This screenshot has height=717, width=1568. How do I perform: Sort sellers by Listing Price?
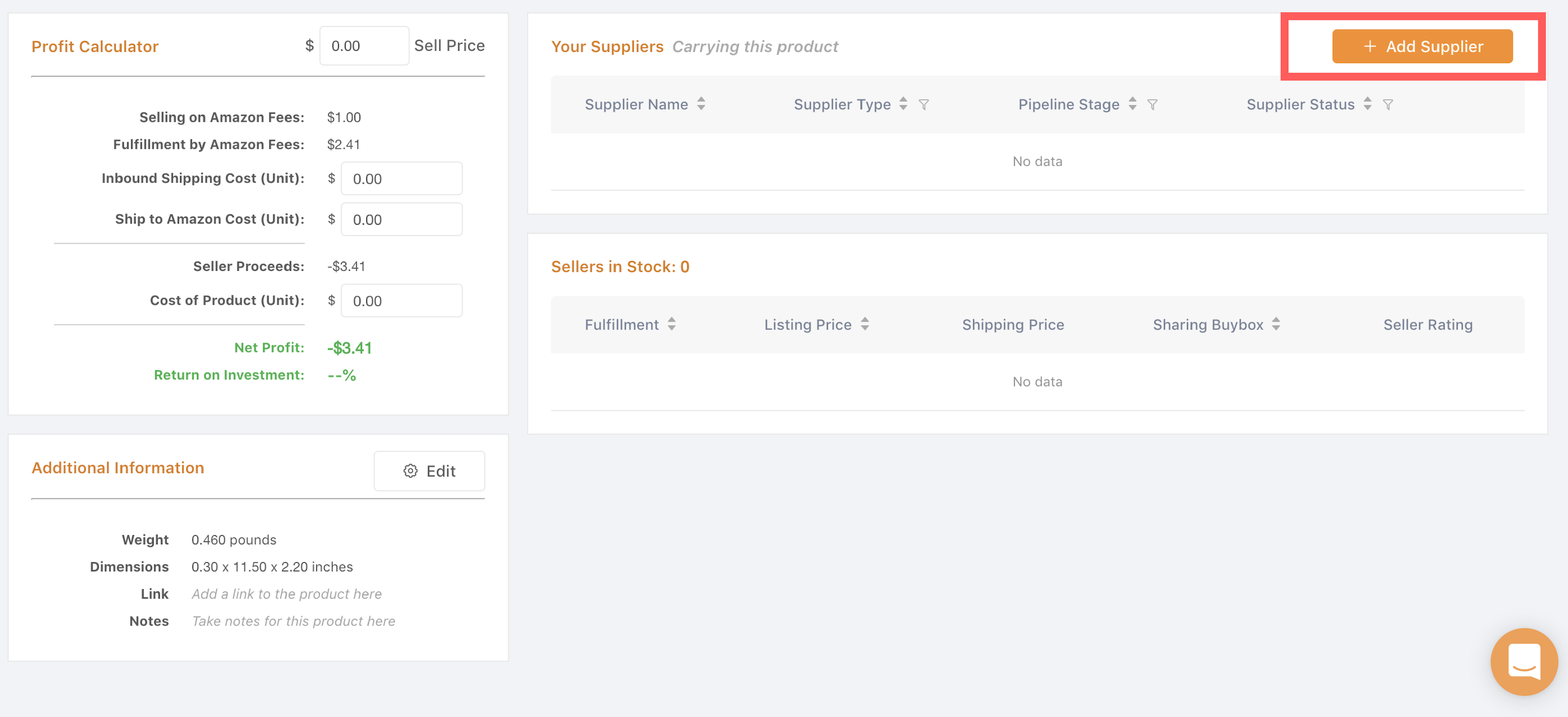click(x=864, y=324)
